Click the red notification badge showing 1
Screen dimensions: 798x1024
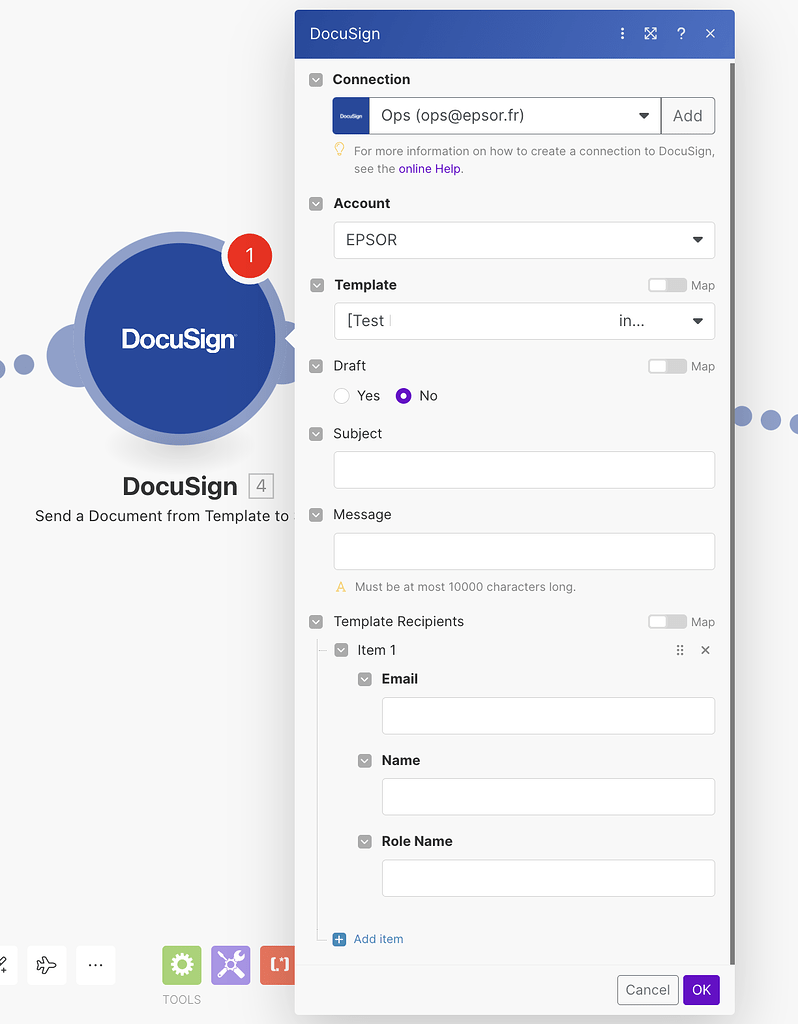(249, 255)
